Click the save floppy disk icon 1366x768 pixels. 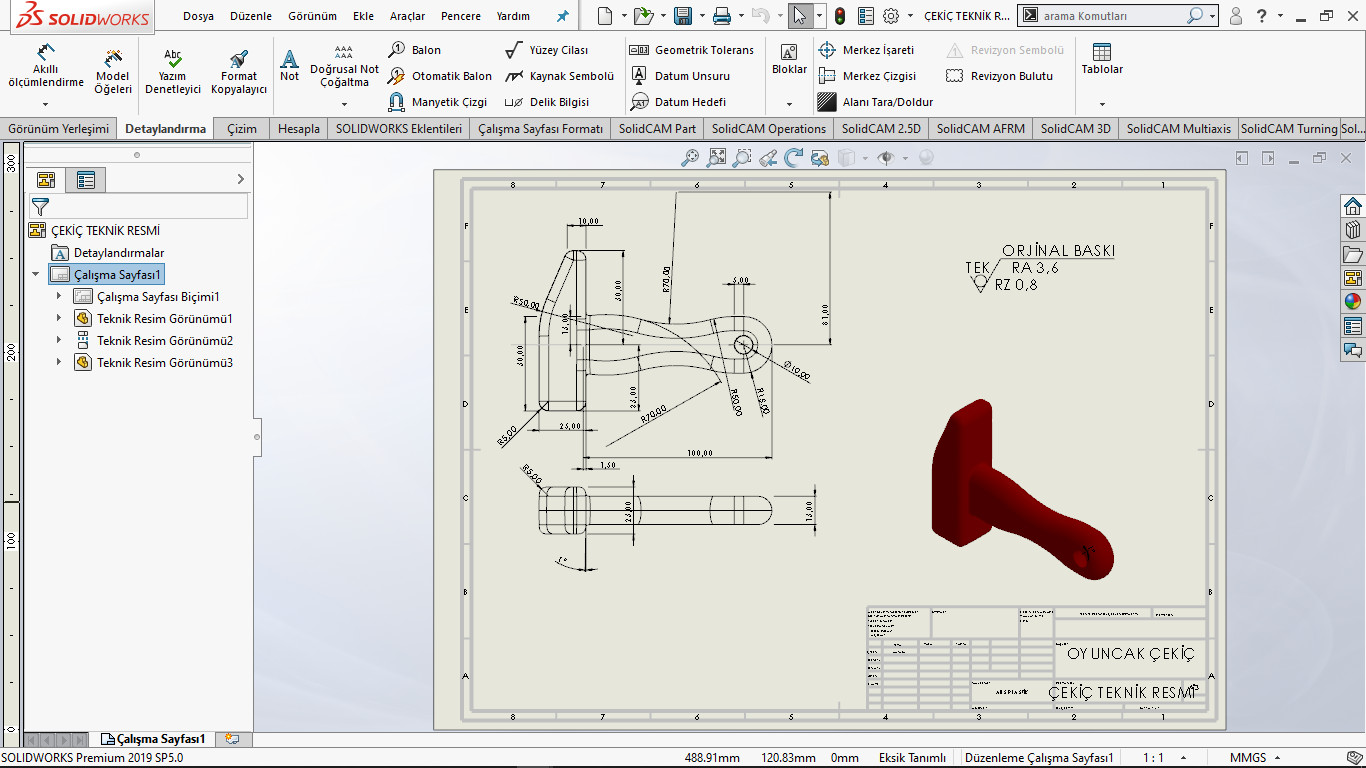click(x=683, y=16)
